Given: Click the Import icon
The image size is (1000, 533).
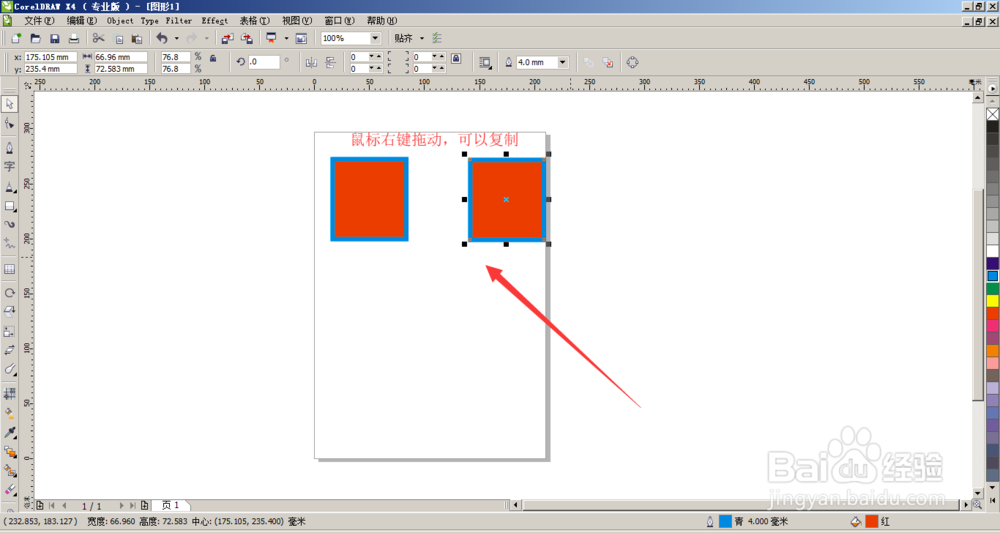Looking at the screenshot, I should [228, 38].
